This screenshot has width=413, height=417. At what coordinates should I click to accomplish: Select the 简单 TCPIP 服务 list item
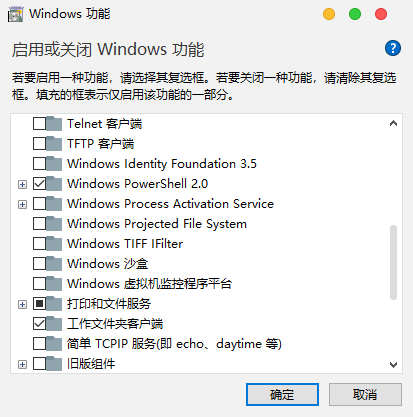click(174, 344)
